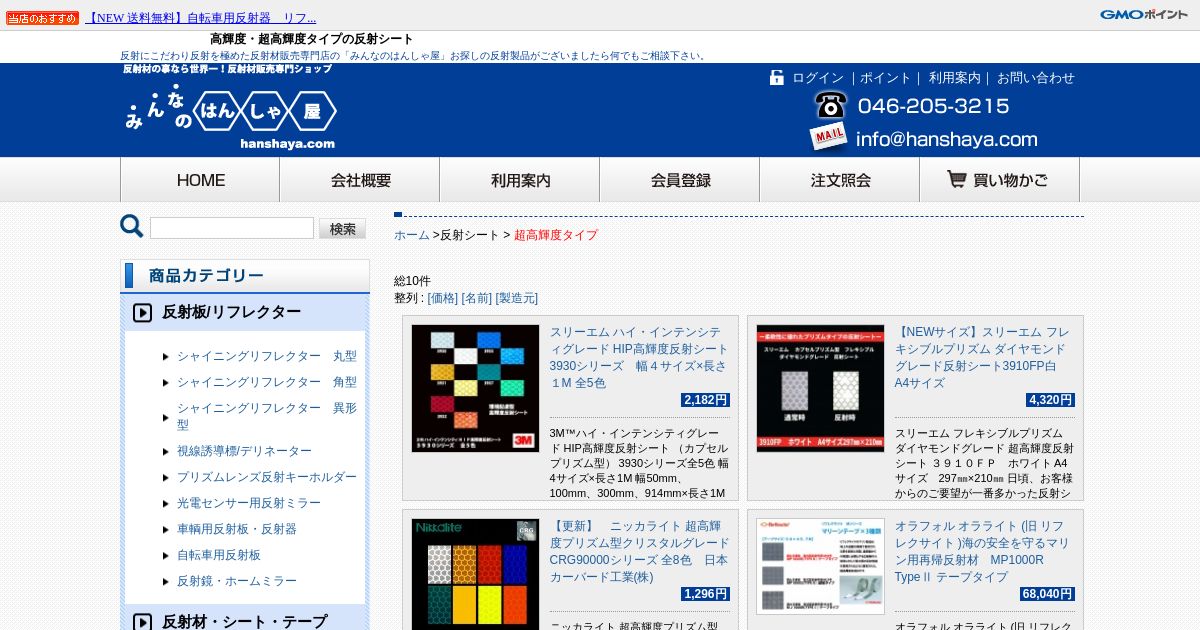This screenshot has width=1200, height=630.
Task: Open 自転車用反射板 category
Action: 219,555
